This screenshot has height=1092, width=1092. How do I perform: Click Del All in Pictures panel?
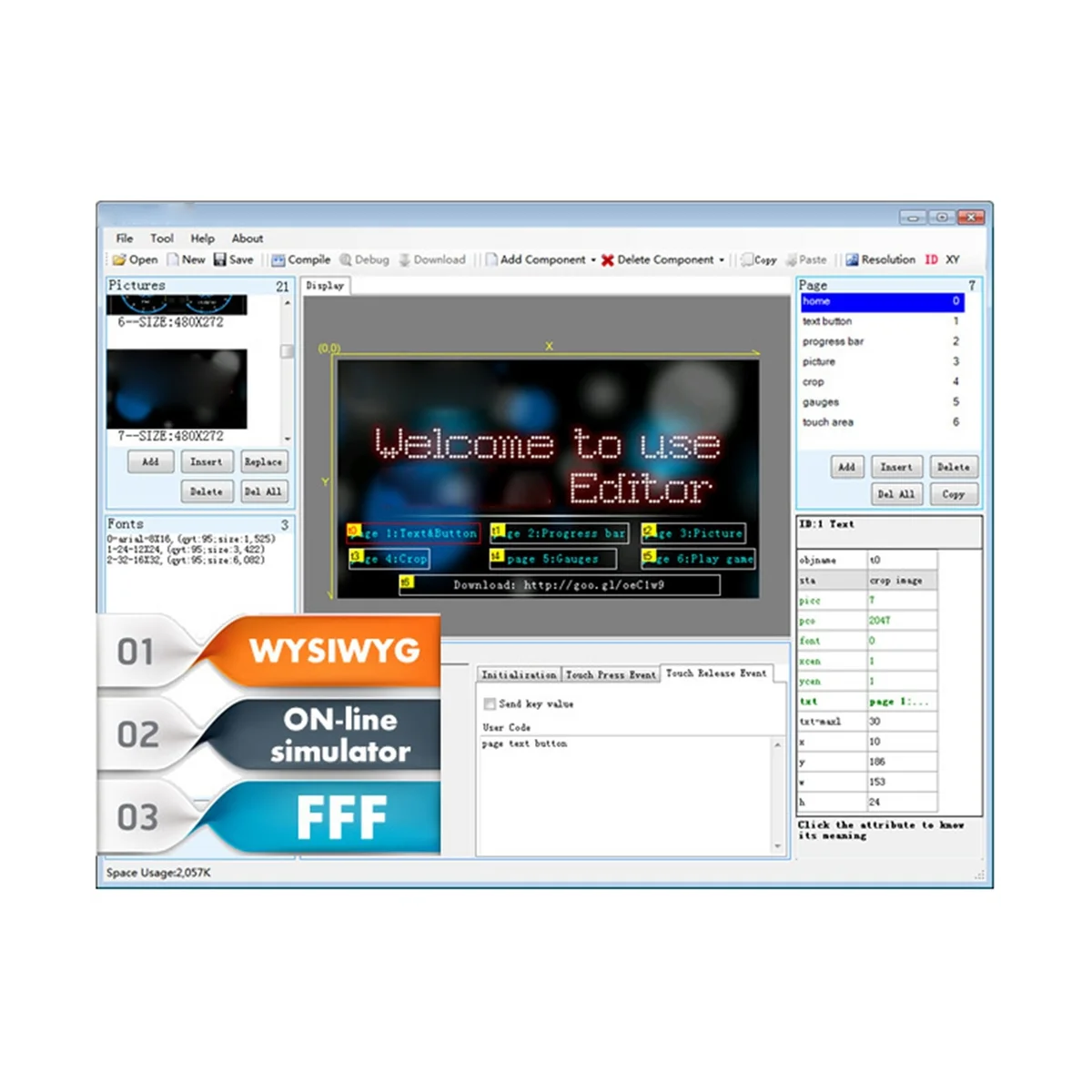(x=263, y=491)
